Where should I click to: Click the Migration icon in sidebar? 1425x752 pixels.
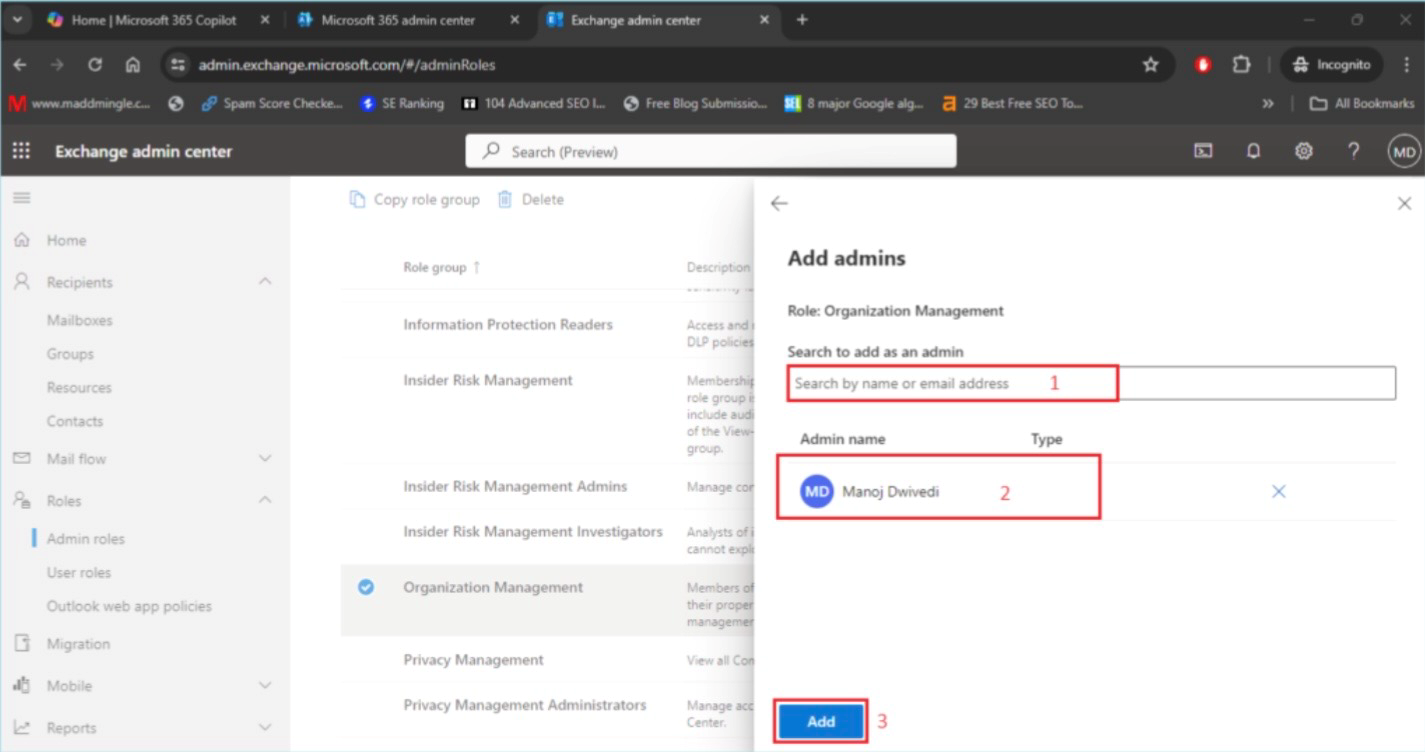pos(21,643)
